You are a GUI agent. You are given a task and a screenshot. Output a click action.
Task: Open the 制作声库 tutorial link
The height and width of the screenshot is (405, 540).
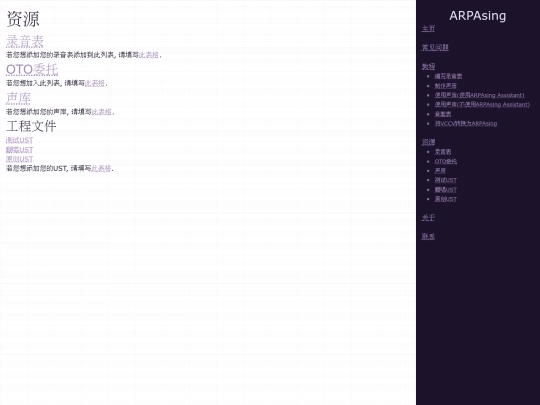click(445, 86)
